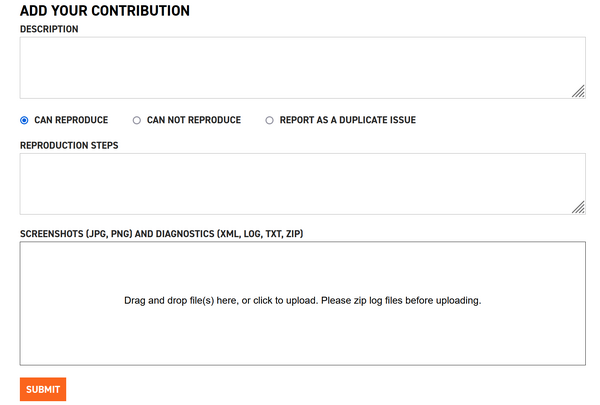Open the file upload drop zone
This screenshot has height=405, width=600.
click(303, 303)
